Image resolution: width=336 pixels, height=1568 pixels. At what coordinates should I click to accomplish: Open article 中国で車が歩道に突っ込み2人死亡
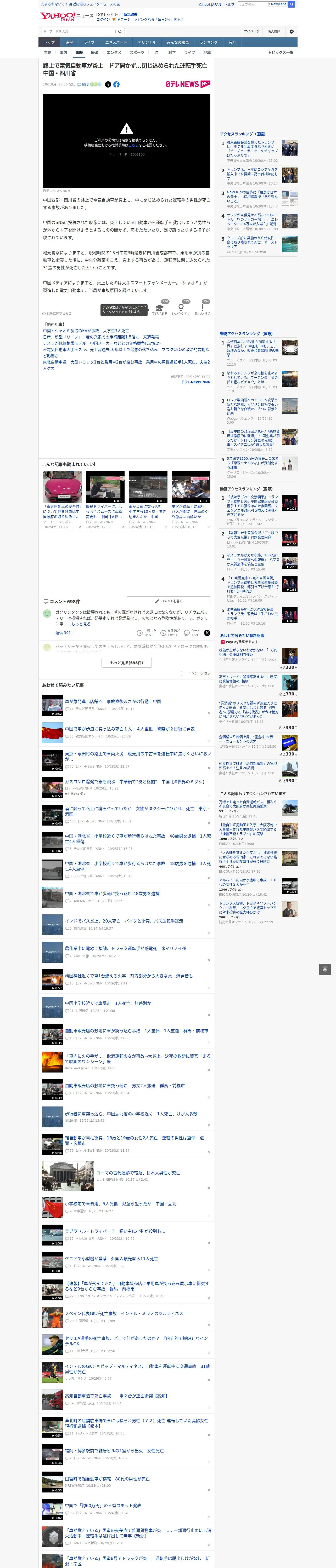pos(130,729)
